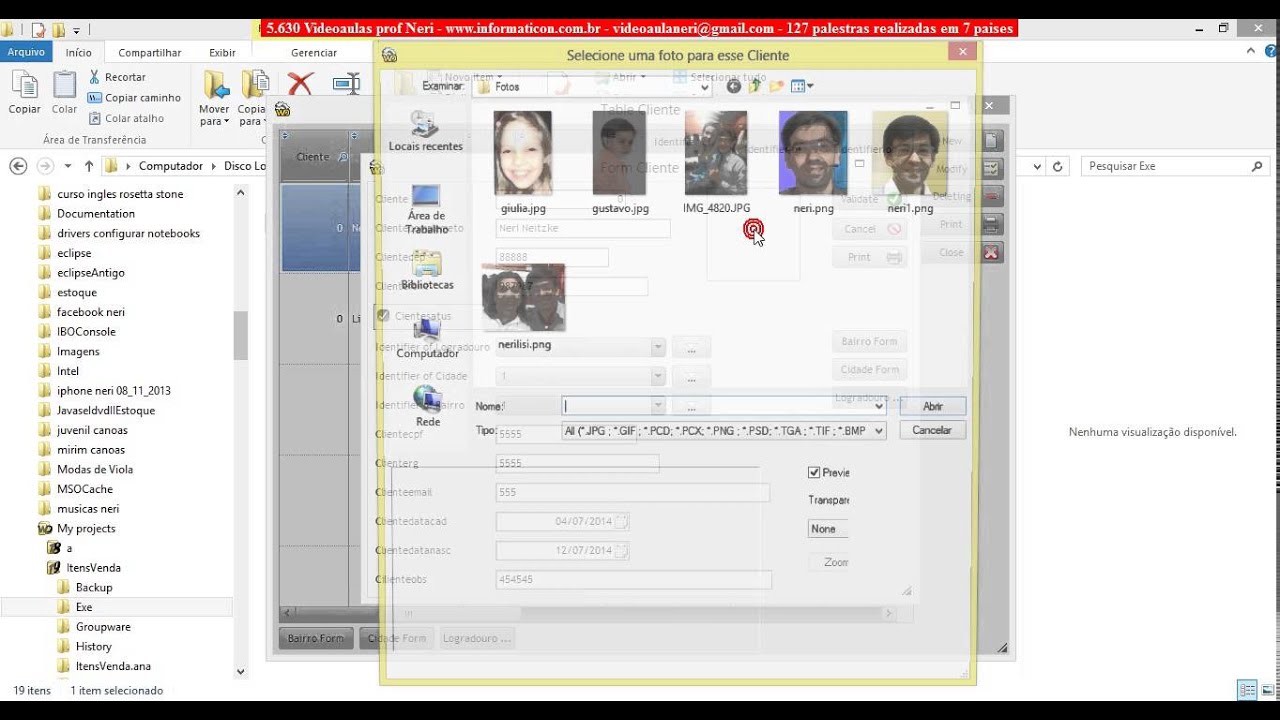Image resolution: width=1280 pixels, height=720 pixels.
Task: Select the 'My projects' tree node
Action: [86, 528]
